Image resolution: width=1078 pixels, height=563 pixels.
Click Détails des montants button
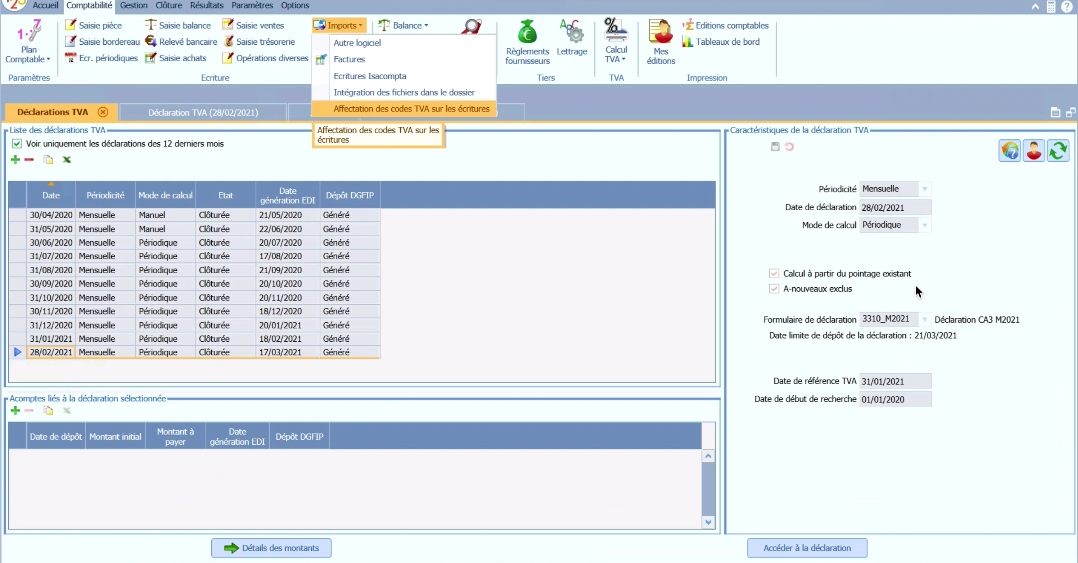coord(272,548)
